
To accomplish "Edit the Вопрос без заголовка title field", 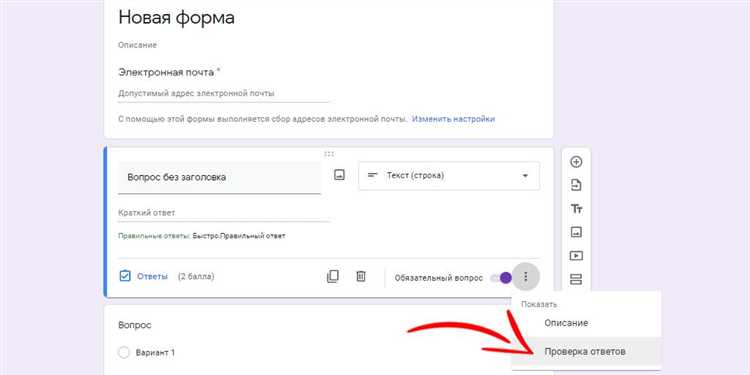I will pos(220,177).
